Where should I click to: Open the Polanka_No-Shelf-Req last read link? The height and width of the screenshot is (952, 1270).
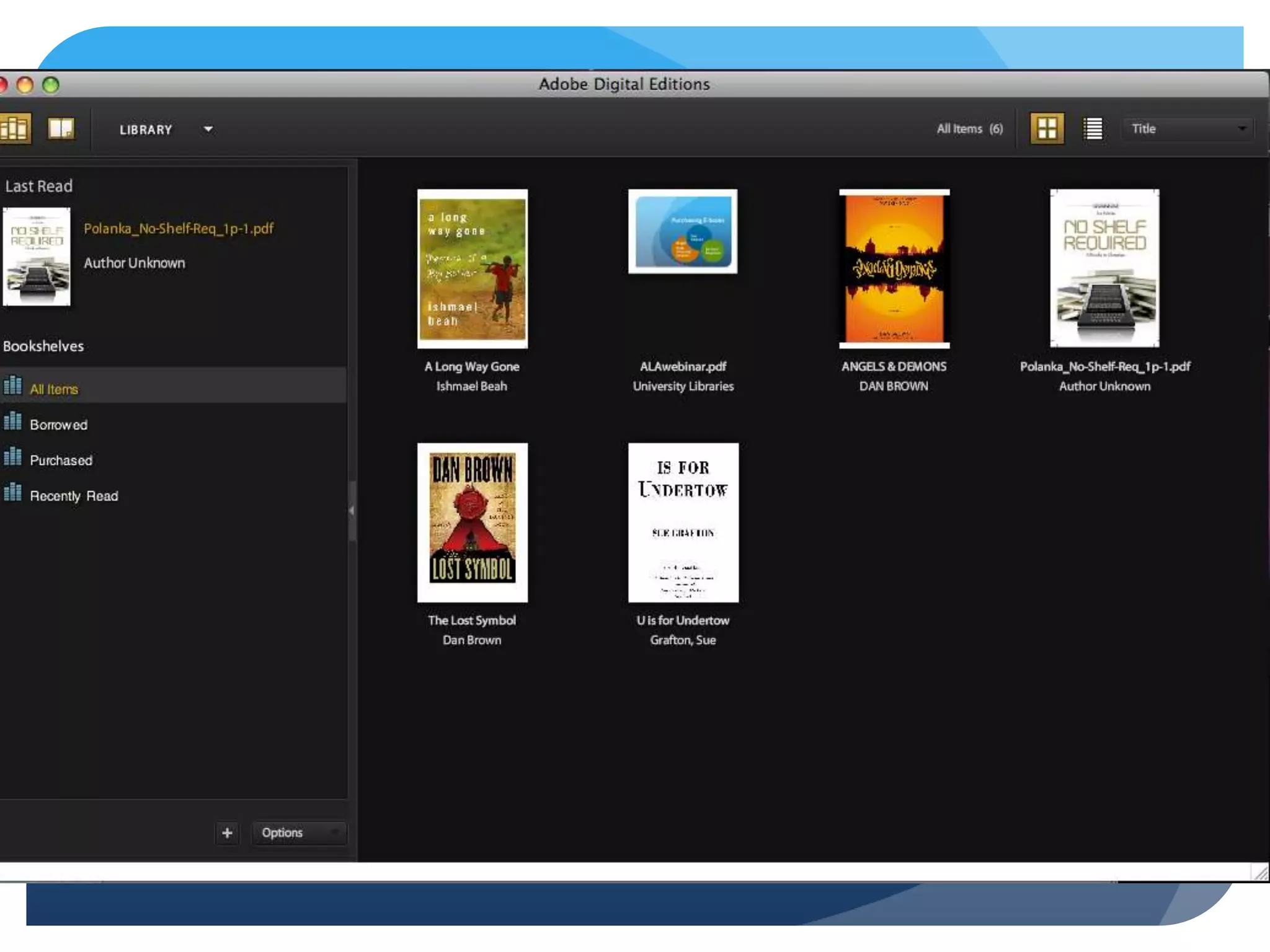(x=179, y=229)
